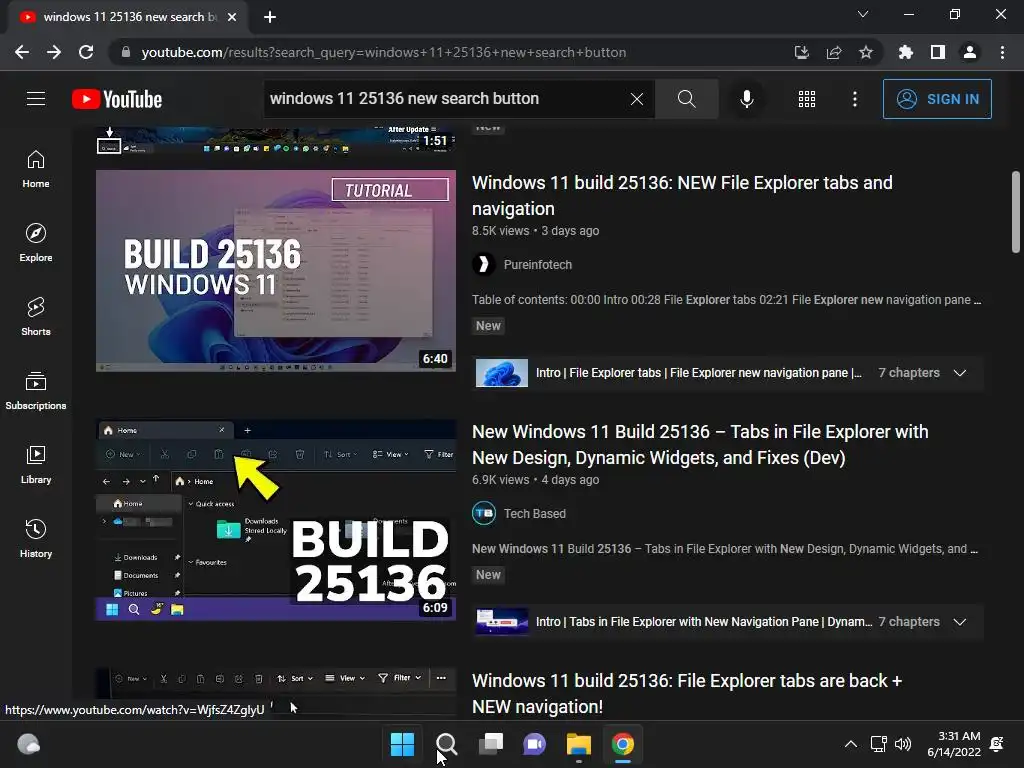Open Chat on the taskbar
Screen dimensions: 1024x768
click(x=534, y=744)
